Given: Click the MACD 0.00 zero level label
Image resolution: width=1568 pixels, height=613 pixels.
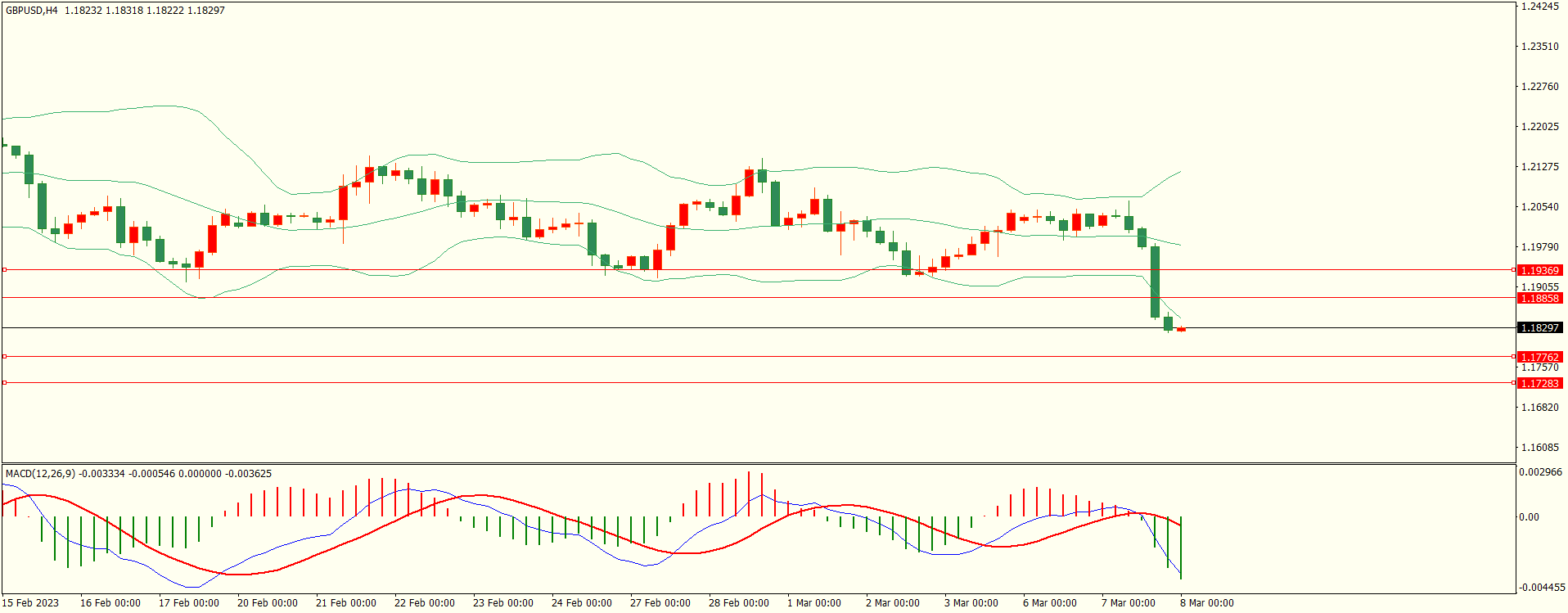Looking at the screenshot, I should [1529, 517].
